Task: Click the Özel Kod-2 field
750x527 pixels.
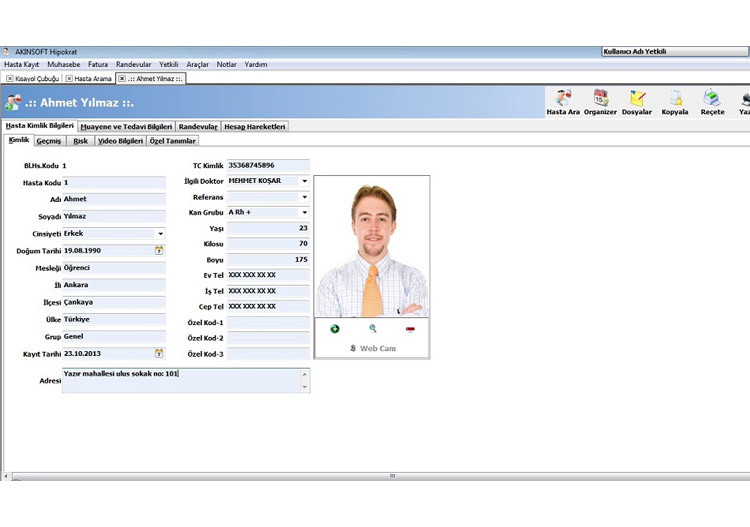Action: pos(268,338)
